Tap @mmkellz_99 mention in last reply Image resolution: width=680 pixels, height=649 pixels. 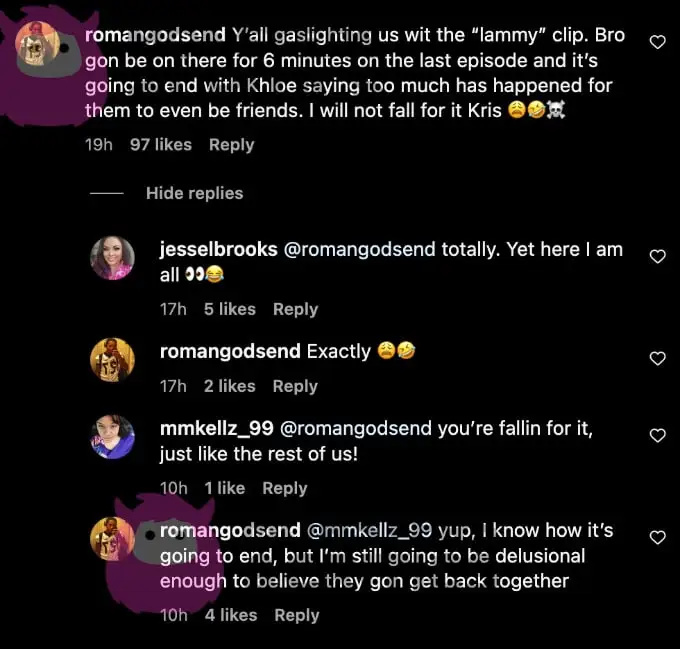tap(369, 531)
